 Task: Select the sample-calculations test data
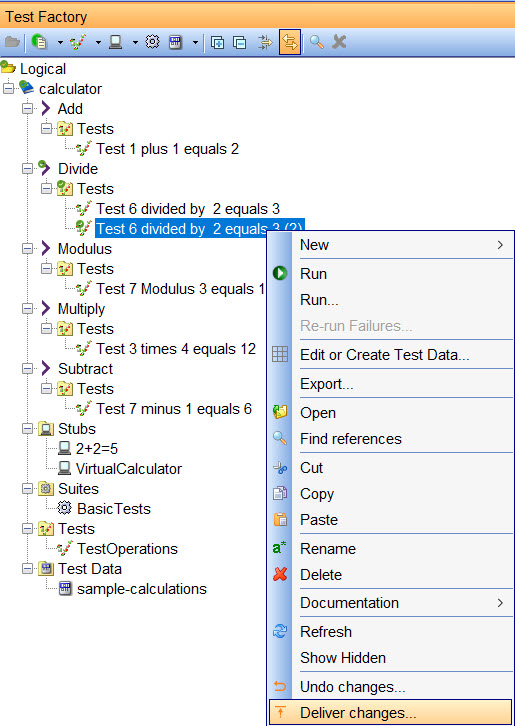point(142,588)
